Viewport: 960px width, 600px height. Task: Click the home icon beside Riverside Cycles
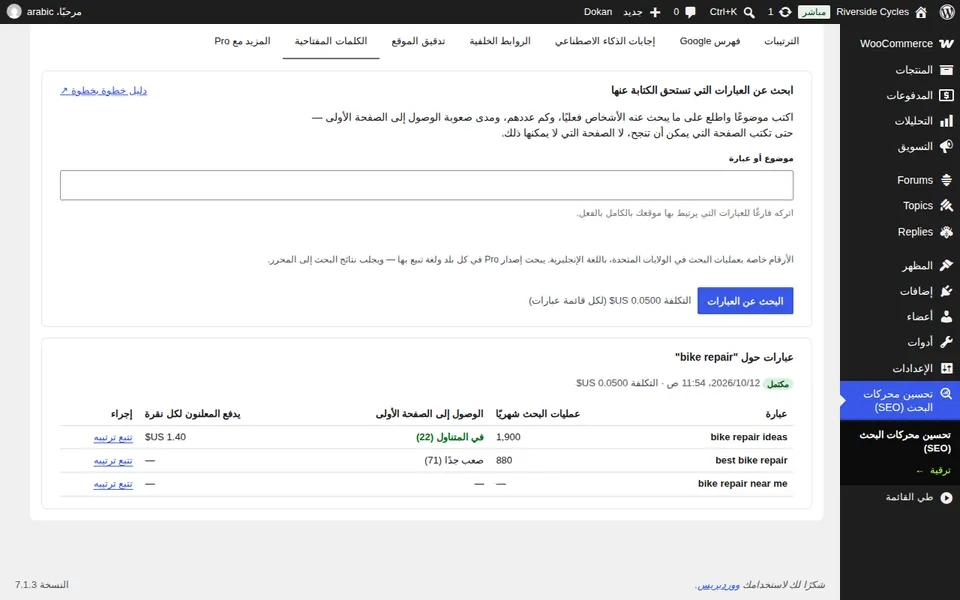point(921,12)
